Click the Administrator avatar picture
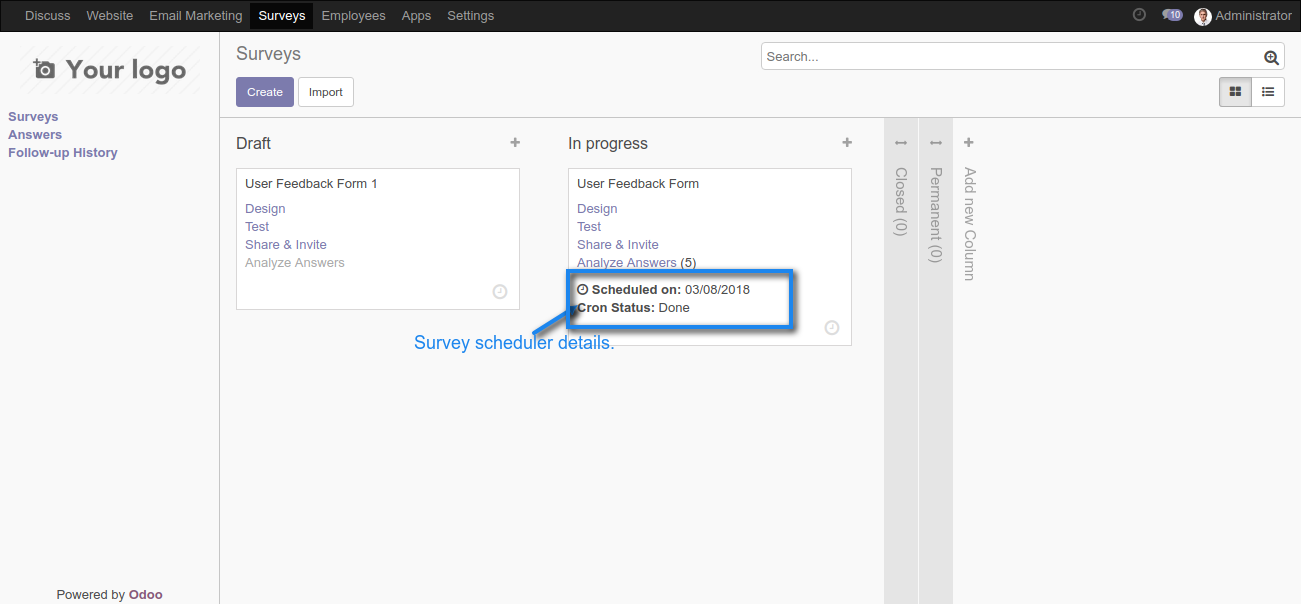 [1203, 16]
